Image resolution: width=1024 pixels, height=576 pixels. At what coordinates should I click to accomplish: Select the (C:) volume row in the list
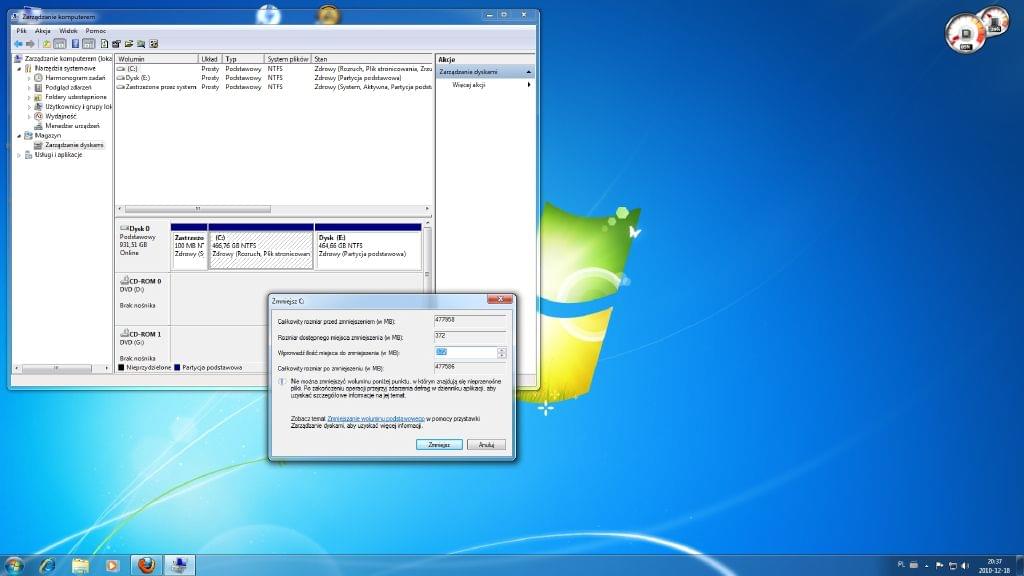tap(274, 69)
